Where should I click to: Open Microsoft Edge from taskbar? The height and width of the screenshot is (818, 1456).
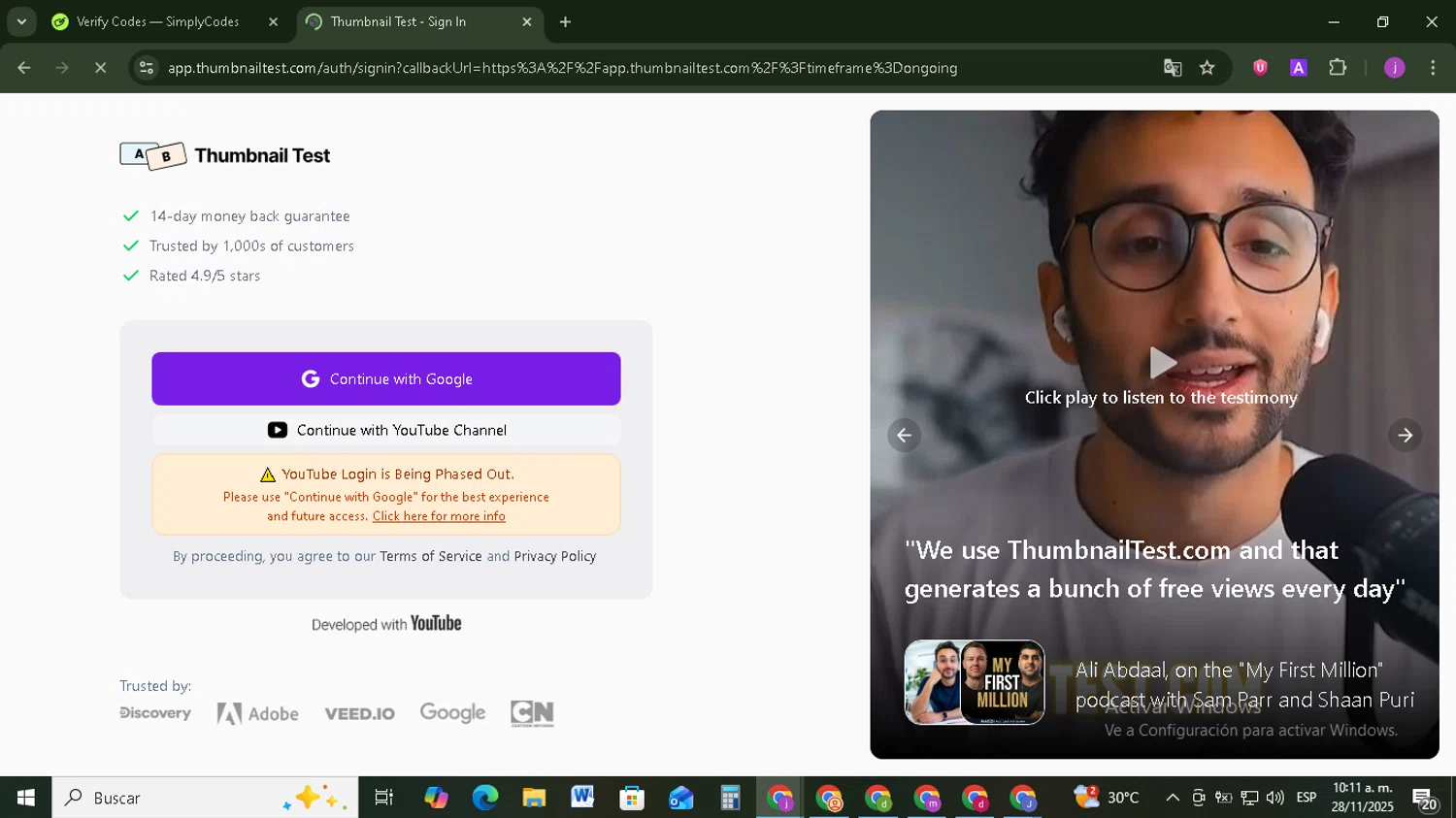[484, 798]
